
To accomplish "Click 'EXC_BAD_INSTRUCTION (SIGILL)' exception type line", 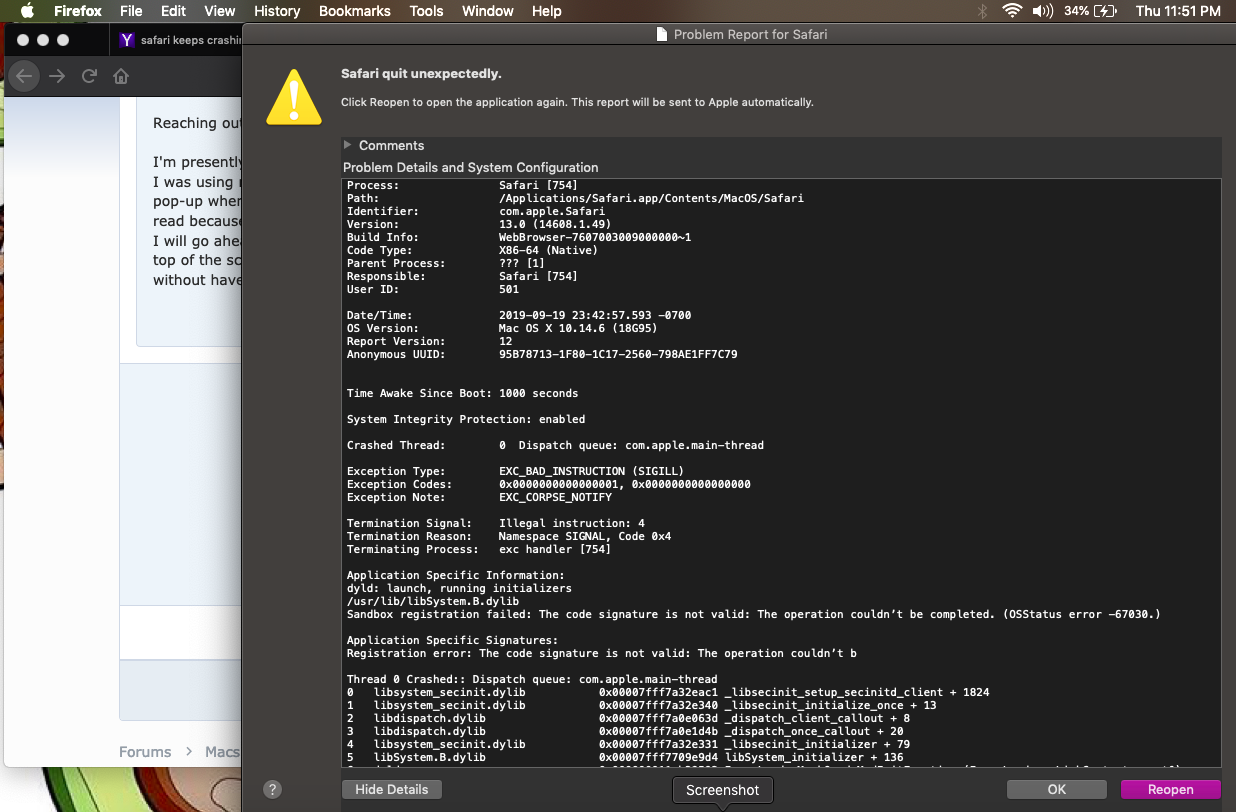I will [515, 471].
